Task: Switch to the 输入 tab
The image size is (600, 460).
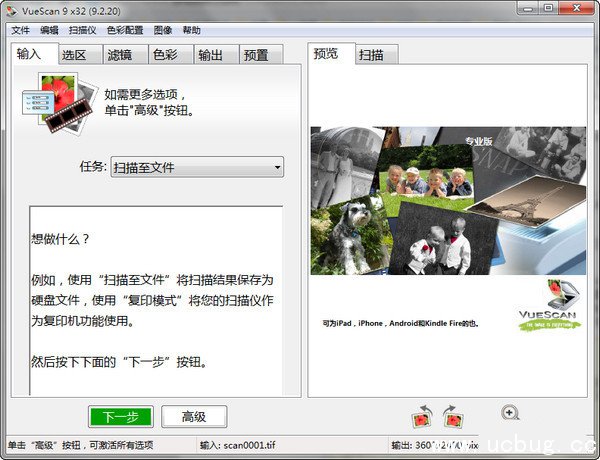Action: pyautogui.click(x=34, y=54)
